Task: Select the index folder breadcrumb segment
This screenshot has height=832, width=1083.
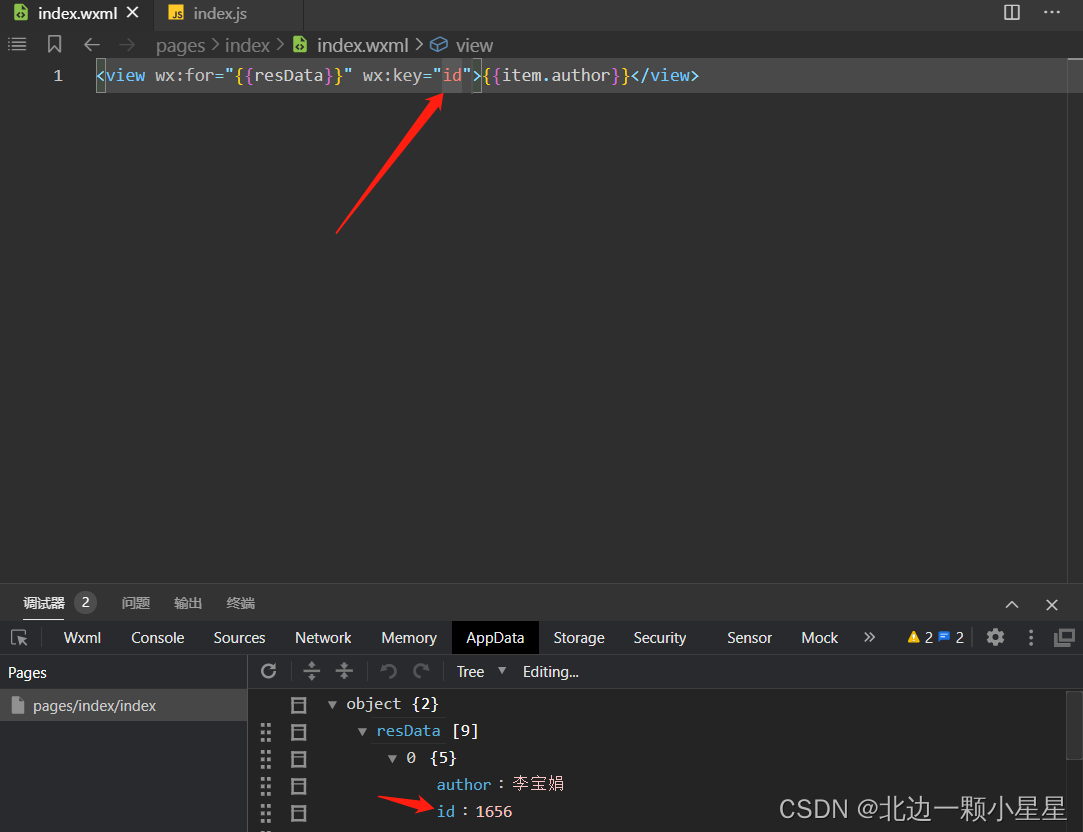Action: pos(247,46)
